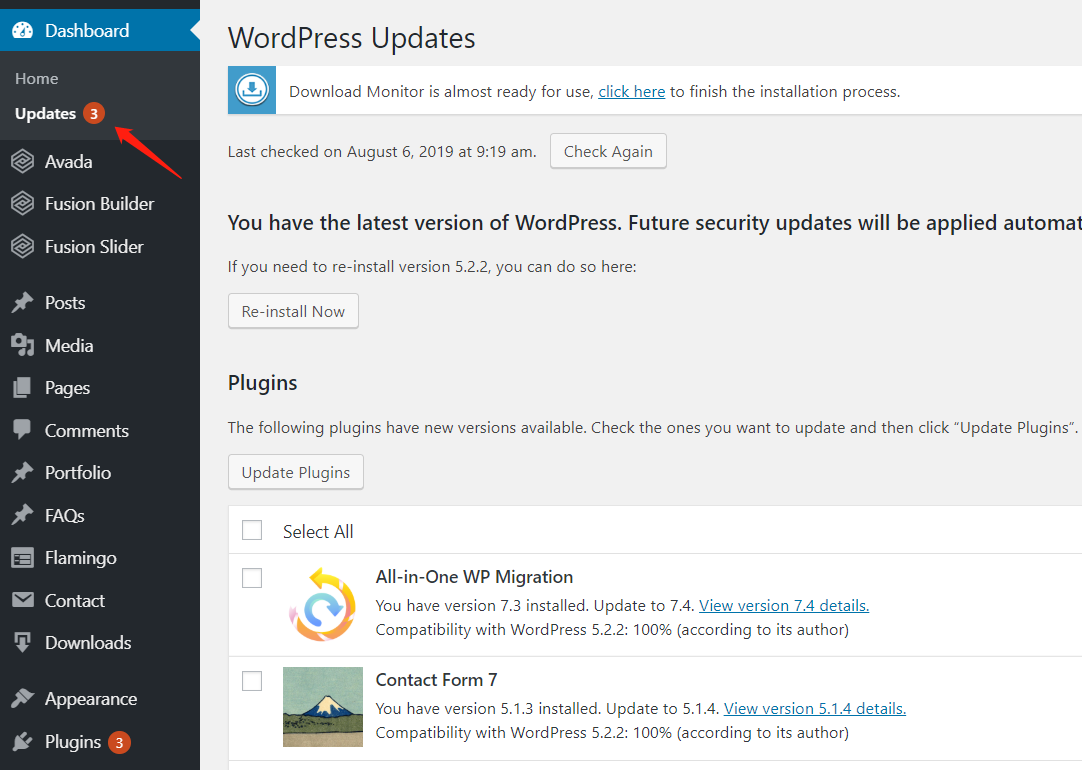The image size is (1082, 770).
Task: Enable the Contact Form 7 checkbox
Action: [252, 681]
